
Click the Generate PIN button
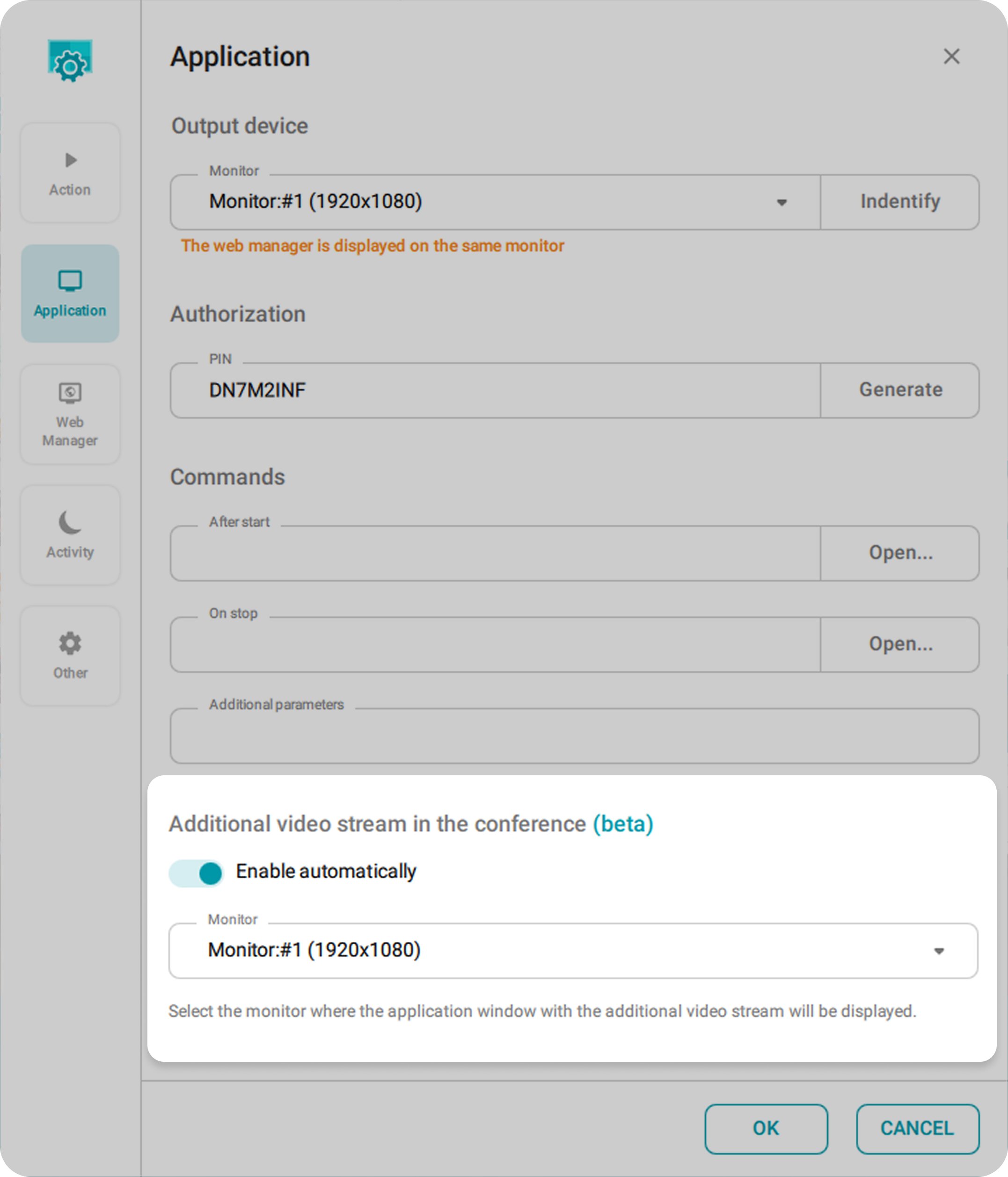coord(899,390)
